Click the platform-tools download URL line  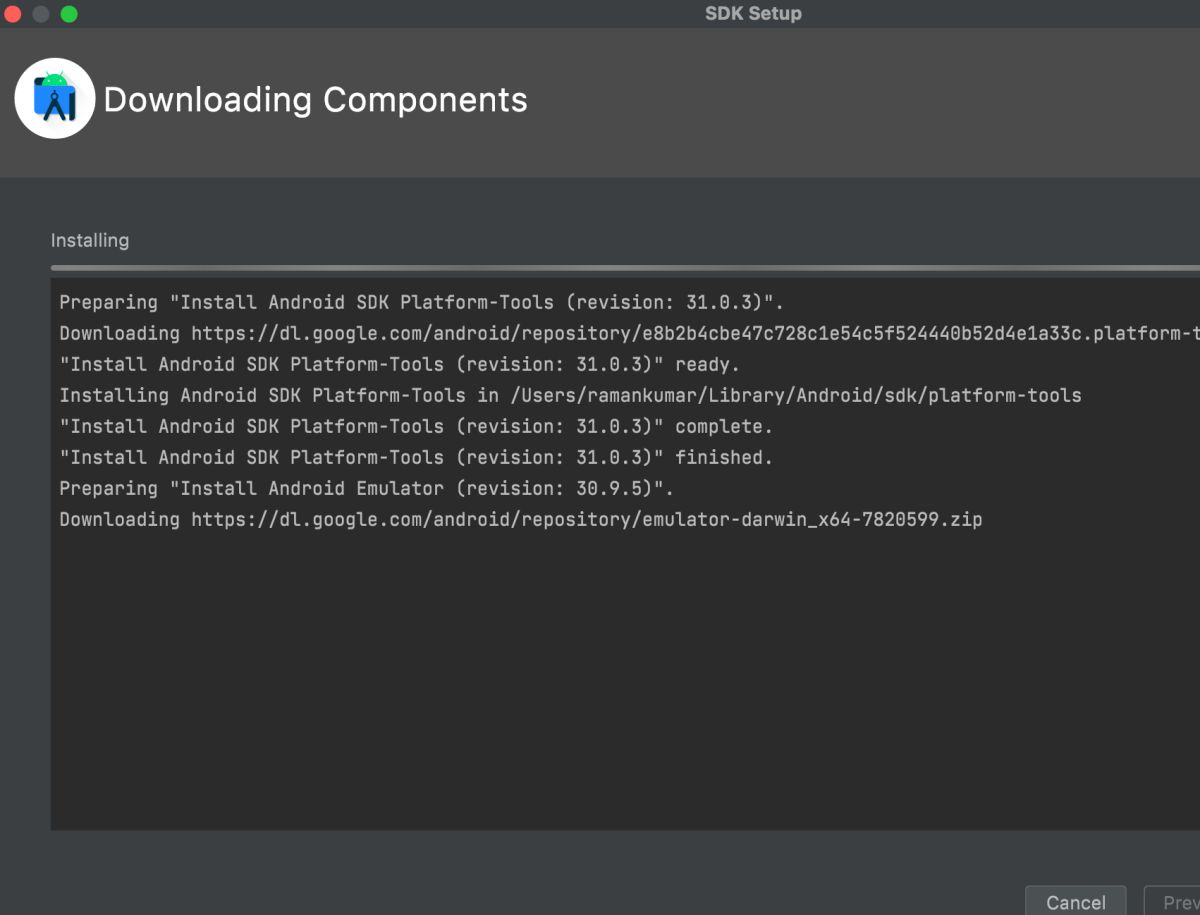[690, 333]
